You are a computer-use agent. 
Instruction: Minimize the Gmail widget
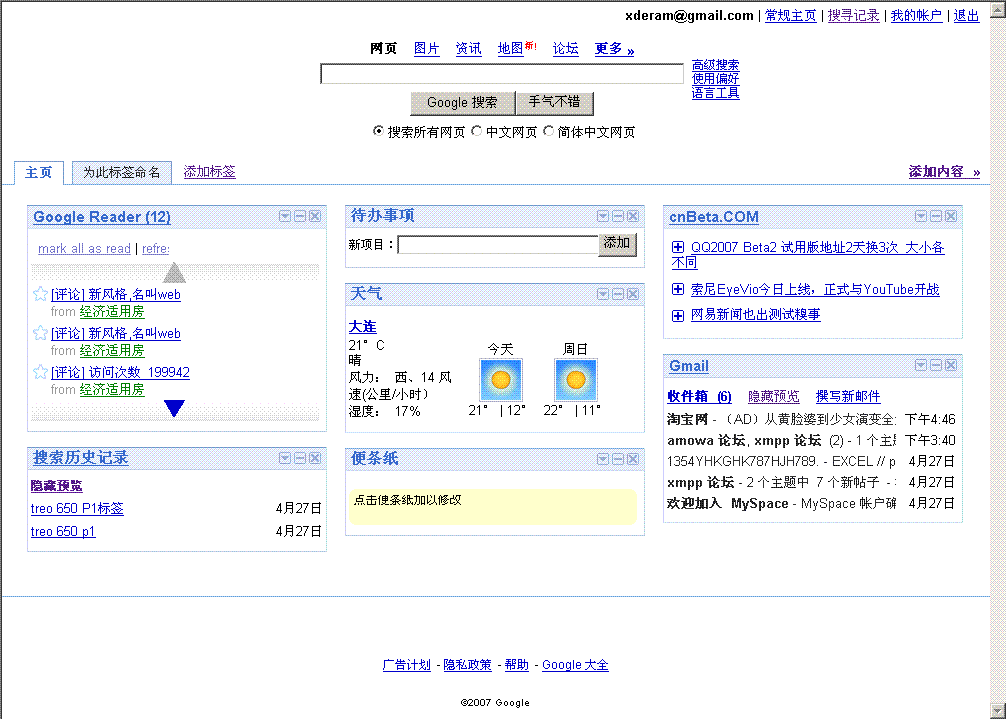coord(936,365)
